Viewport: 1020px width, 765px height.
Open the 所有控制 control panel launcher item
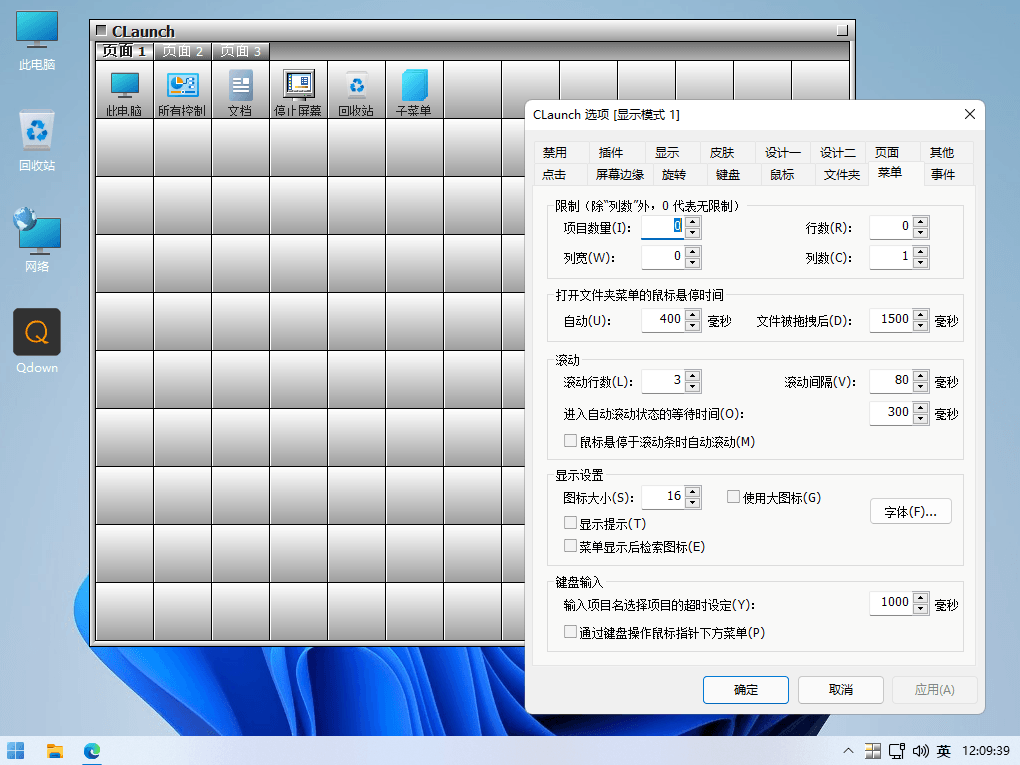click(x=182, y=90)
